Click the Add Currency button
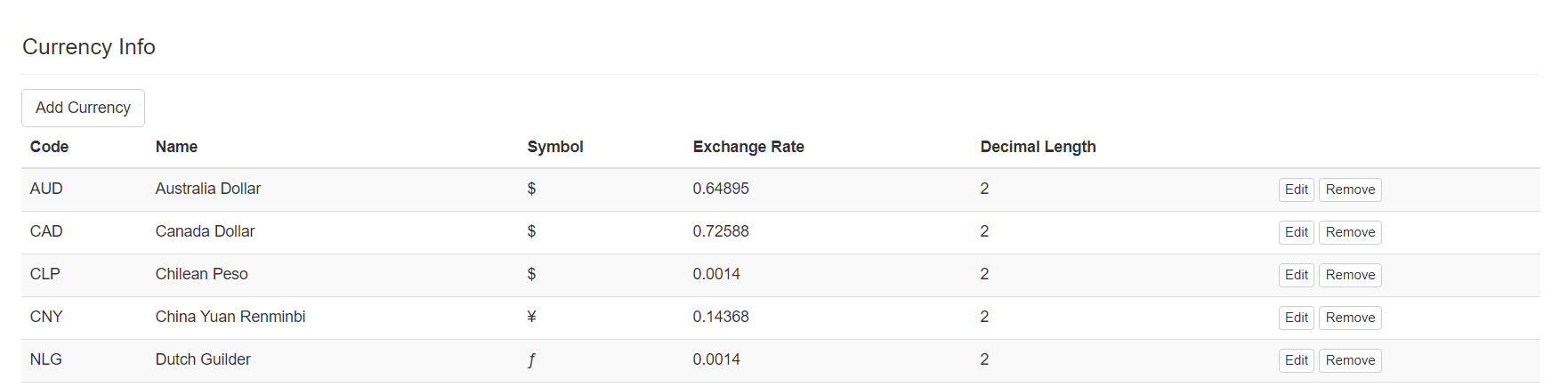 point(83,108)
